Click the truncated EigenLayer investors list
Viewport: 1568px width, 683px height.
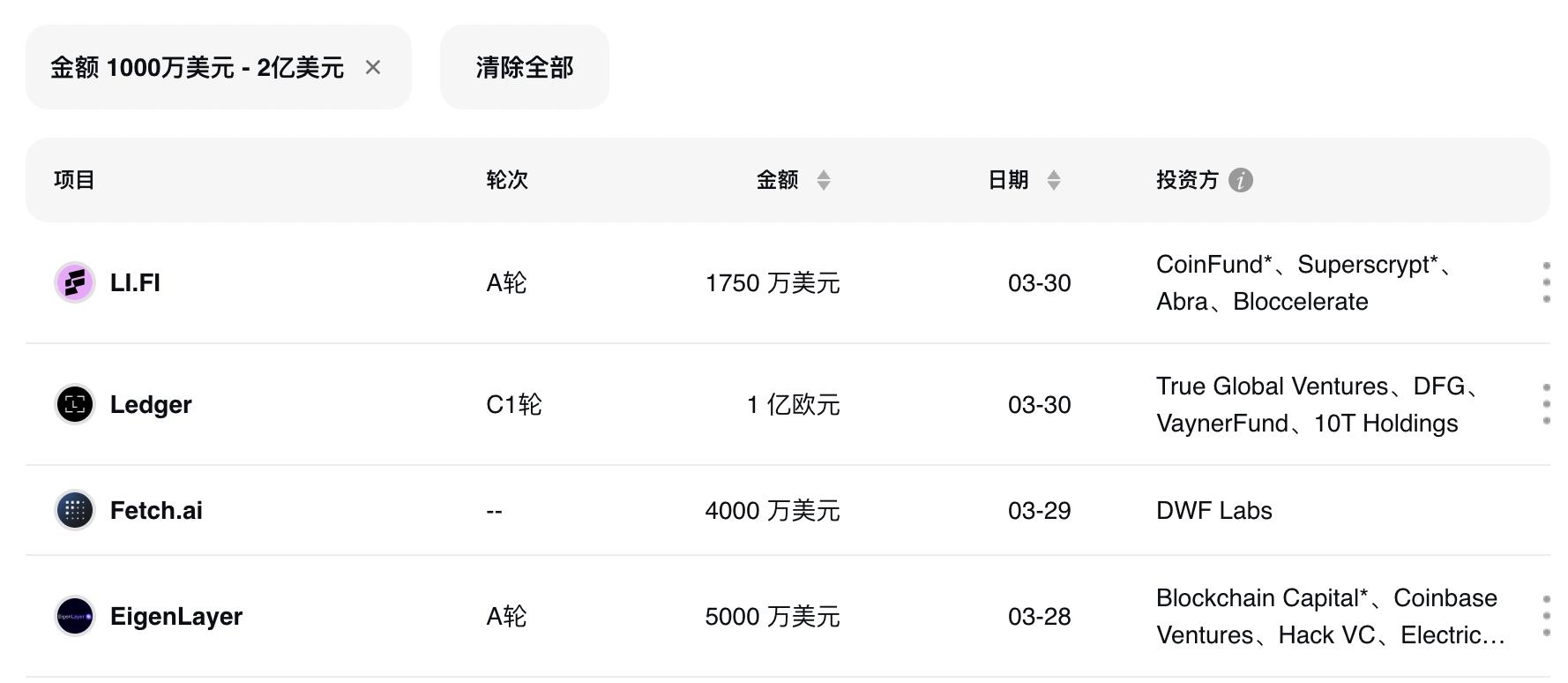[x=1330, y=617]
